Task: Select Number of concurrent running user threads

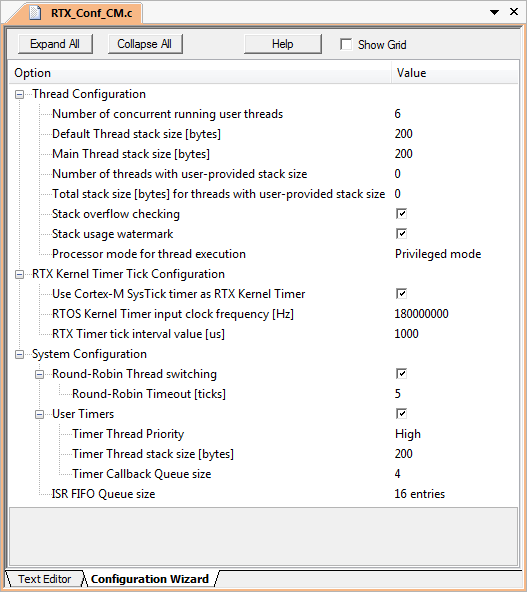Action: (x=167, y=114)
